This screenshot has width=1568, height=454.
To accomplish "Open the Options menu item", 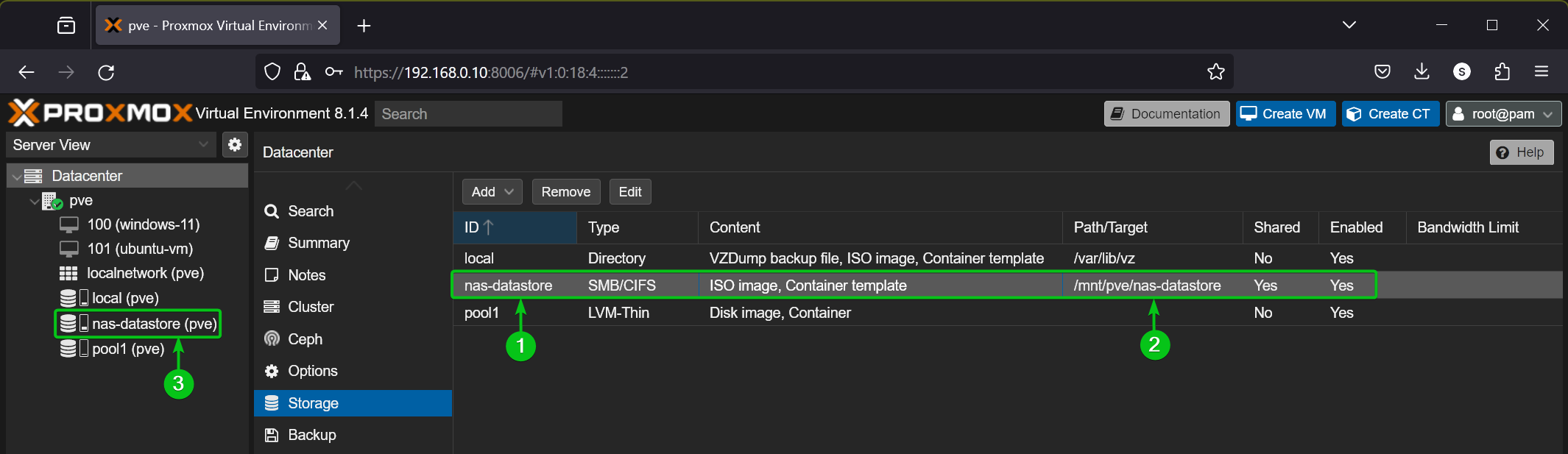I will click(353, 371).
